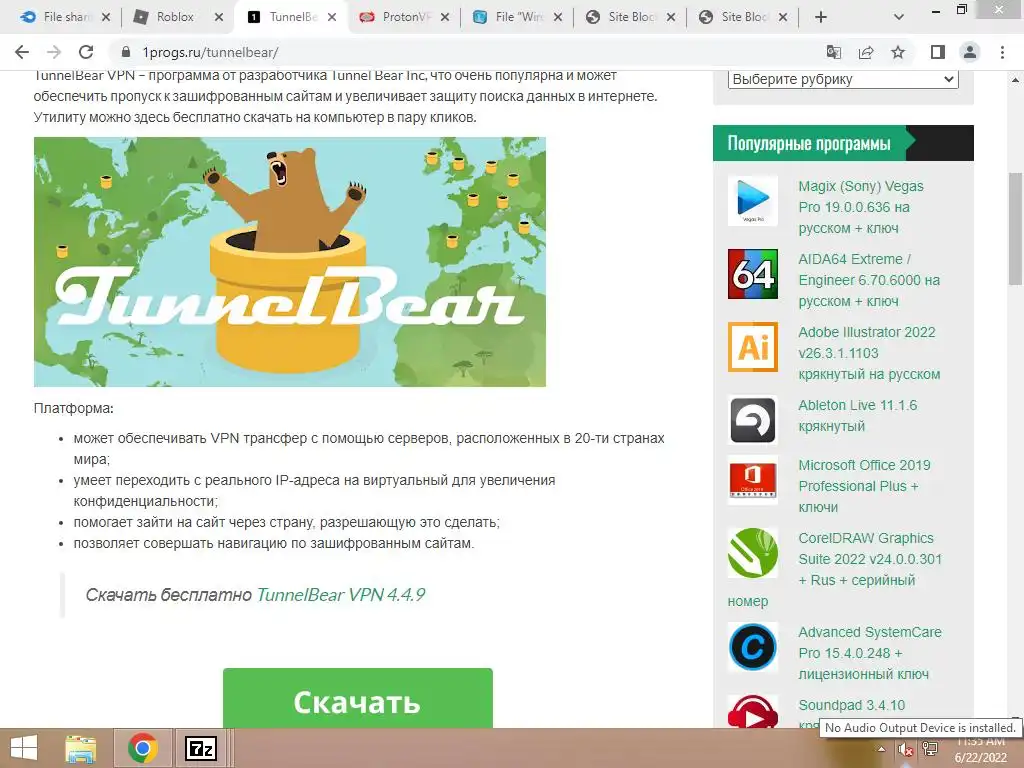Open the Chrome profile avatar

tap(970, 52)
